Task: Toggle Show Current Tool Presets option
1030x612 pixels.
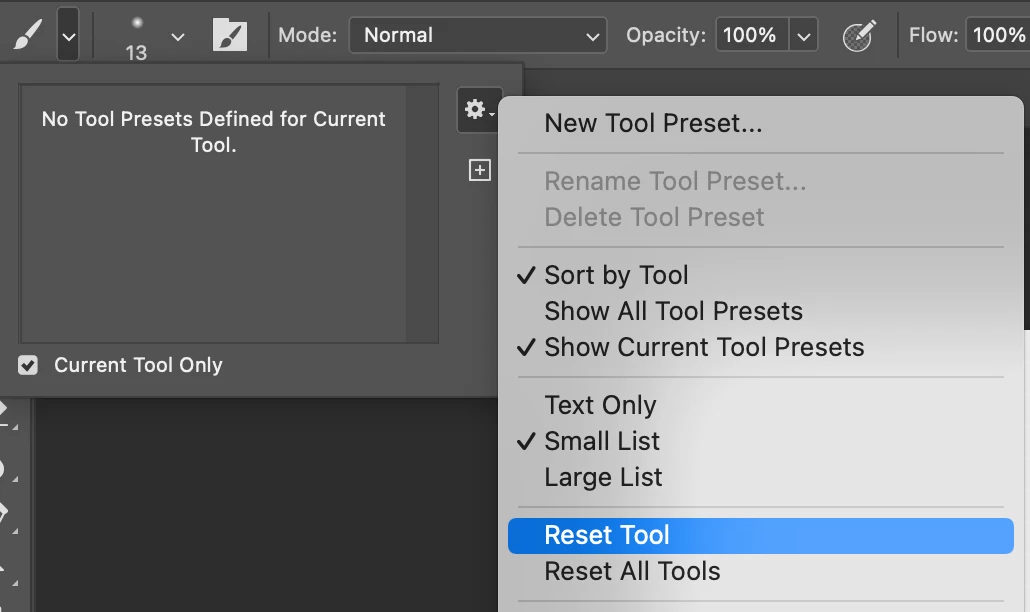Action: pyautogui.click(x=704, y=347)
